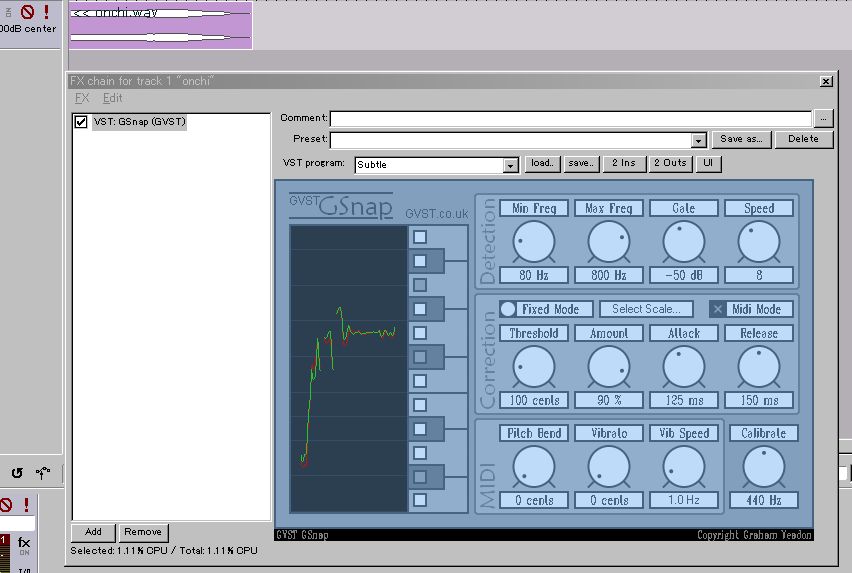The image size is (852, 573).
Task: Click the Calibrate knob
Action: pos(763,467)
